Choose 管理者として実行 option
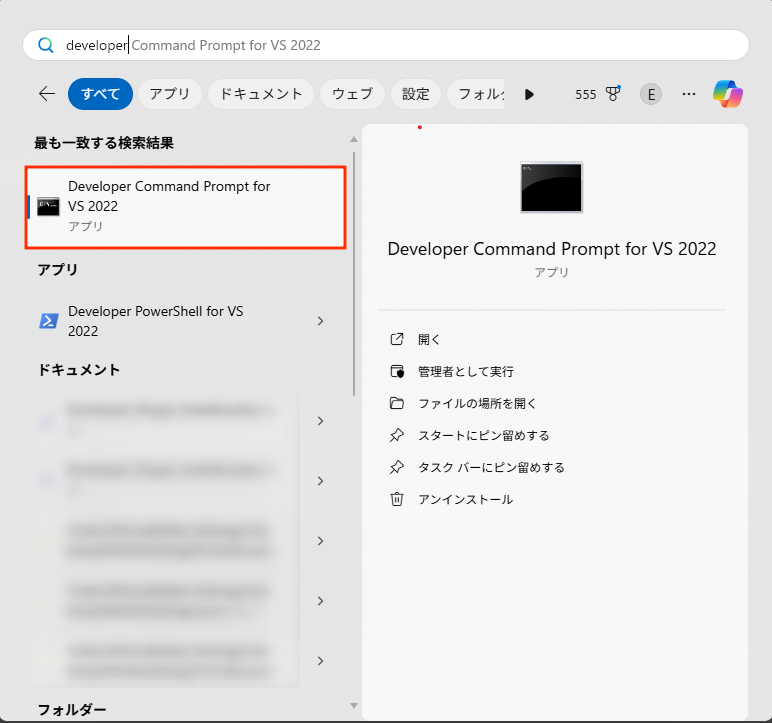This screenshot has height=723, width=772. point(465,371)
